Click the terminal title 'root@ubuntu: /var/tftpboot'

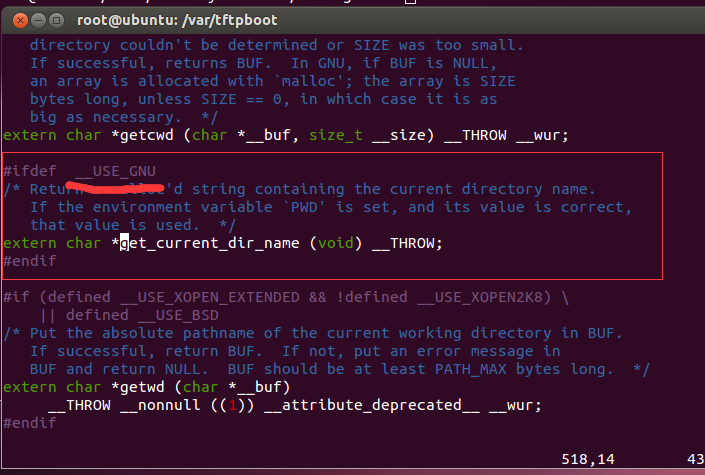[x=177, y=20]
